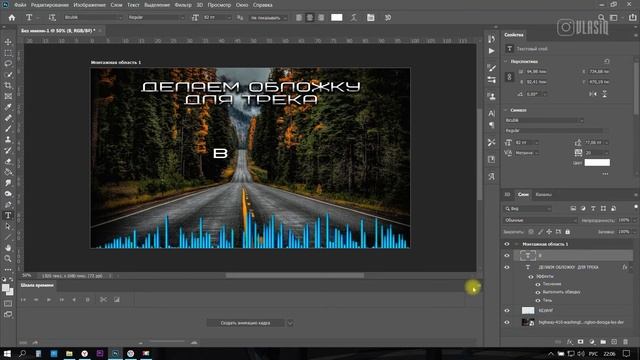Click the horizontal canvas scrollbar
Screen dimensions: 640x360
[x=295, y=276]
